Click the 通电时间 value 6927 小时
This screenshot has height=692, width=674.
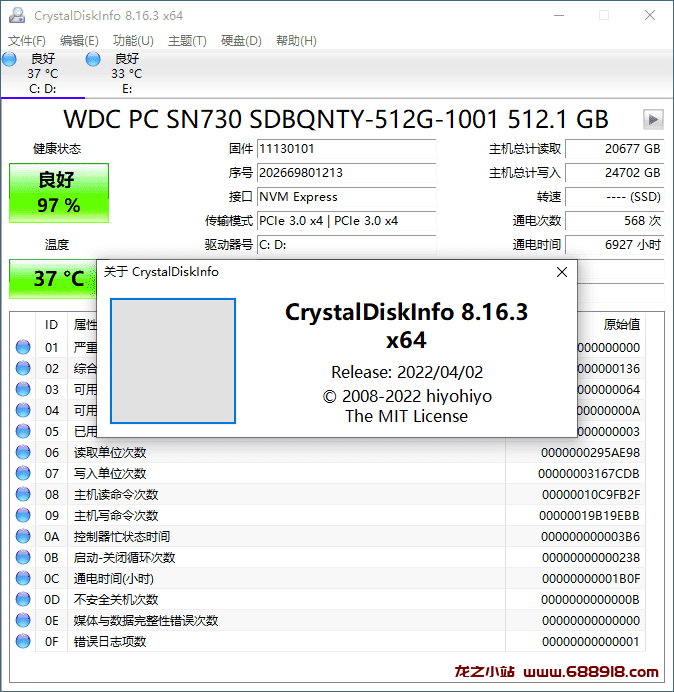[x=614, y=244]
